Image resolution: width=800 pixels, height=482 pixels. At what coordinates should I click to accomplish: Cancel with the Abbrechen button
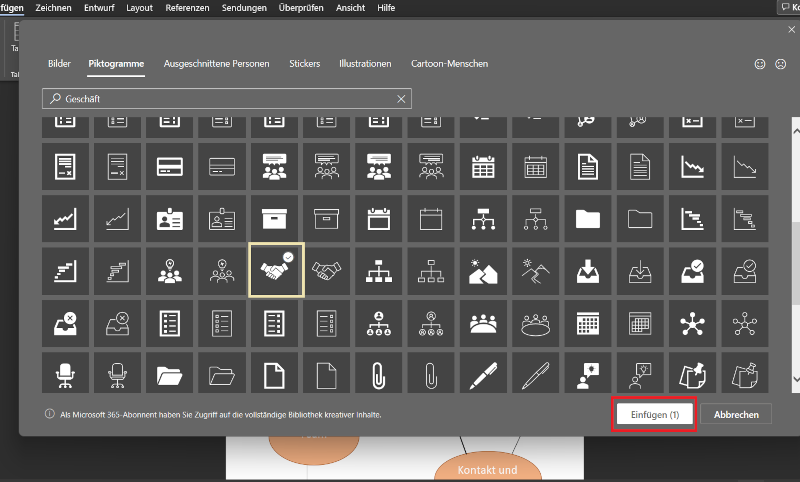(x=735, y=414)
